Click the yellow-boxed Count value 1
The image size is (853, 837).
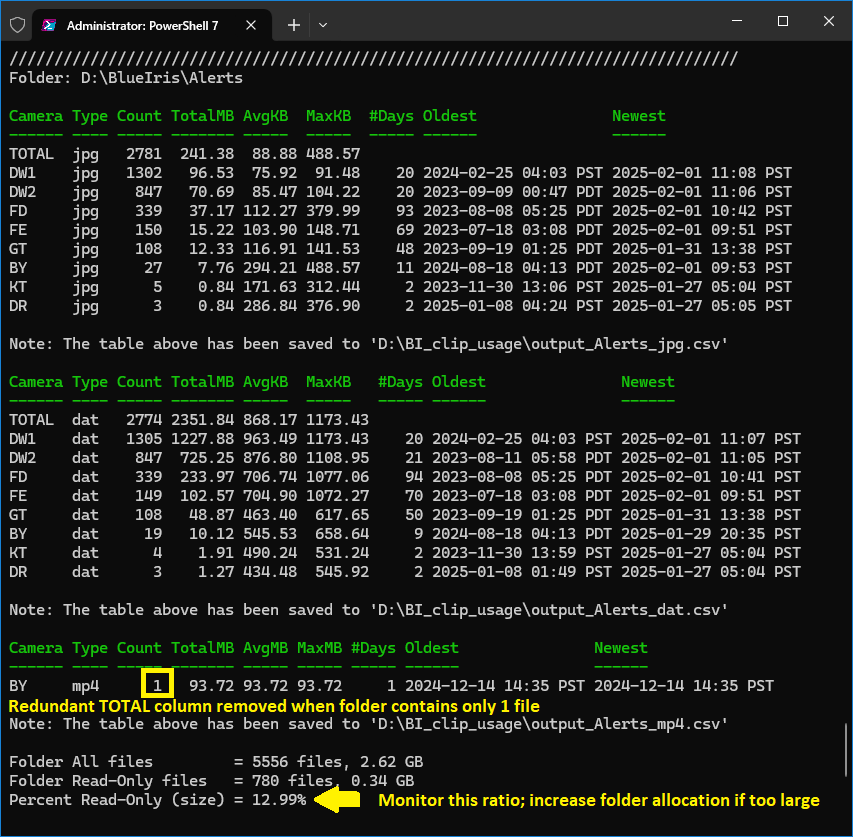[x=157, y=685]
